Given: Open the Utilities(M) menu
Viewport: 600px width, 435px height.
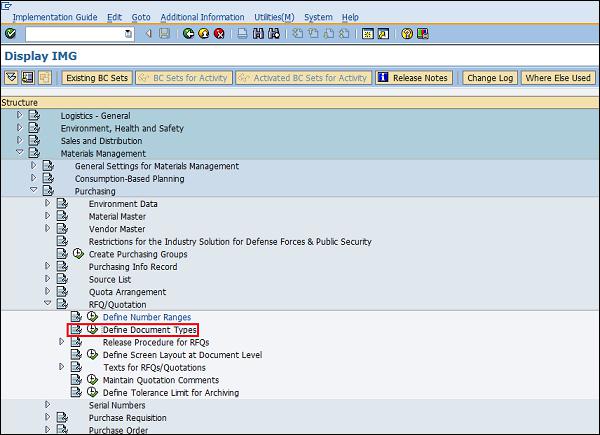Looking at the screenshot, I should point(274,17).
